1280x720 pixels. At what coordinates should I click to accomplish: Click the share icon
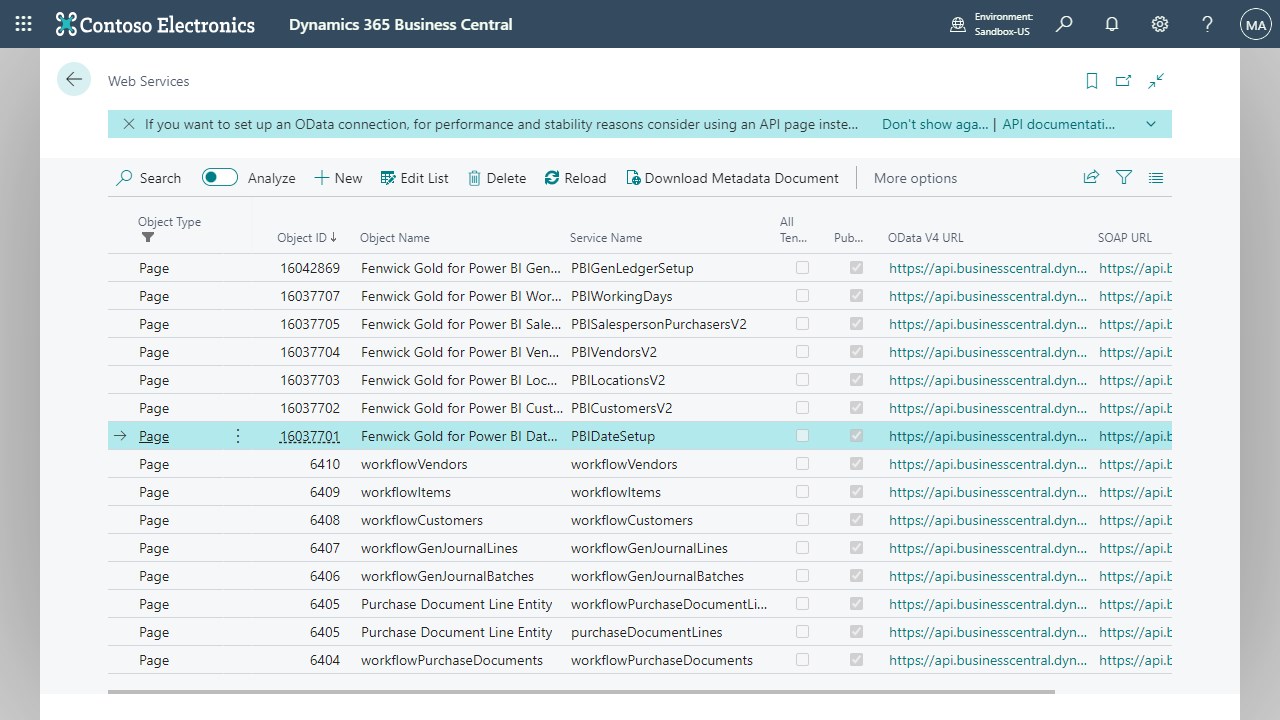tap(1091, 177)
